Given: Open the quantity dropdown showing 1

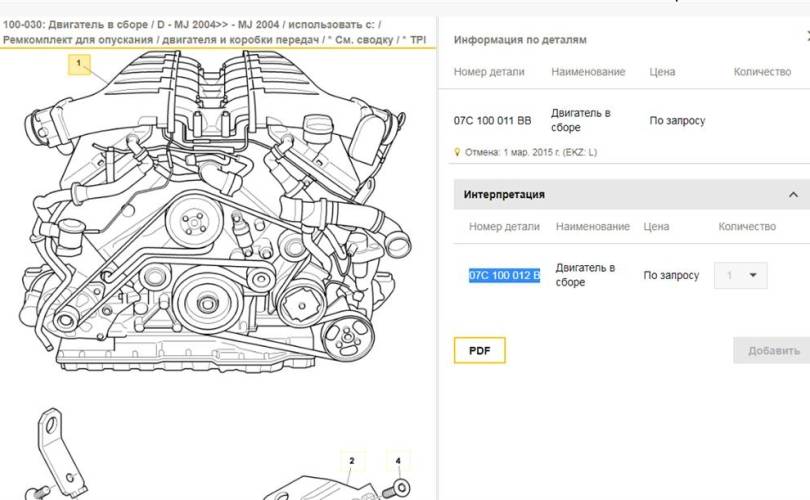Looking at the screenshot, I should [x=740, y=275].
